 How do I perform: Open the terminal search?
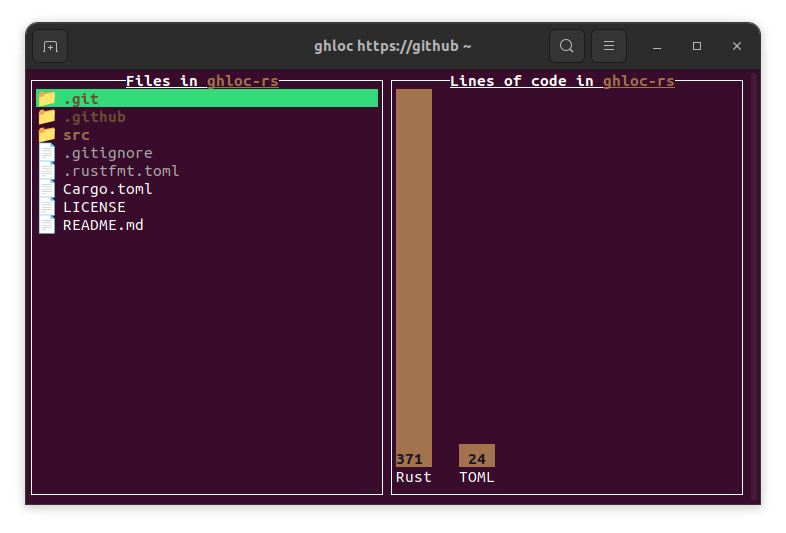coord(566,46)
